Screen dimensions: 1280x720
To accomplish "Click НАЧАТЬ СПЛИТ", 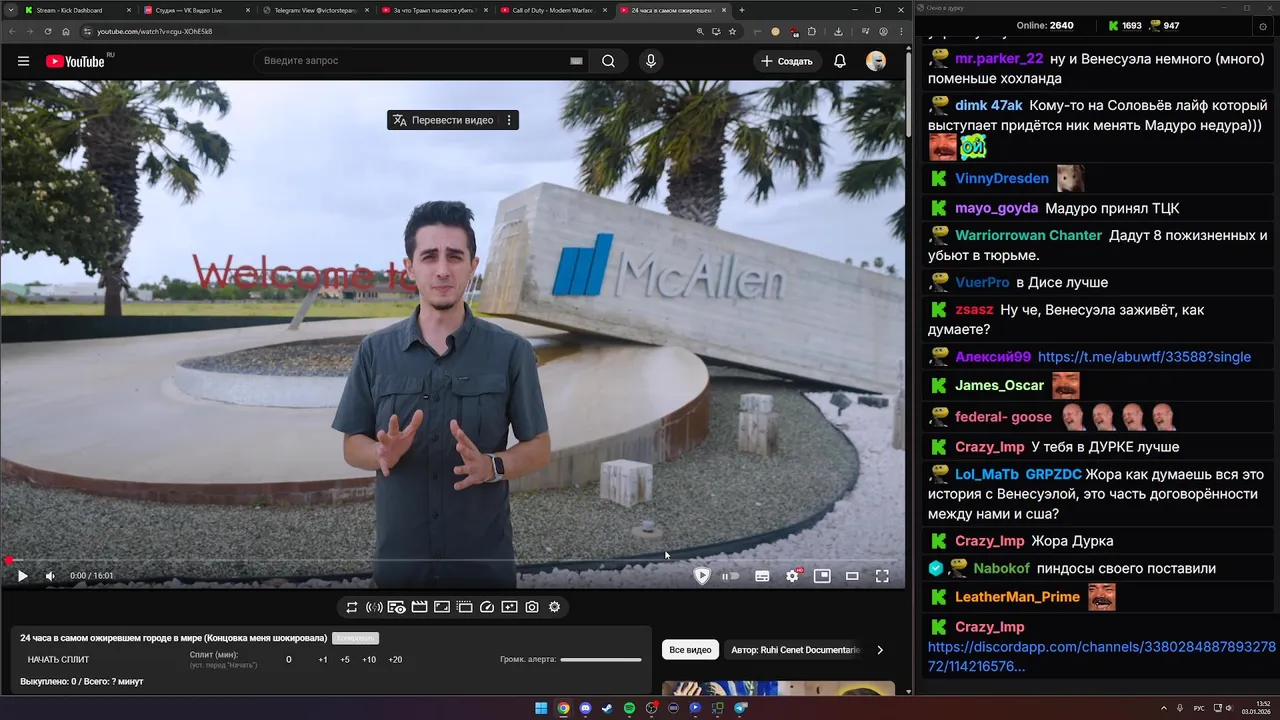I will [x=58, y=660].
